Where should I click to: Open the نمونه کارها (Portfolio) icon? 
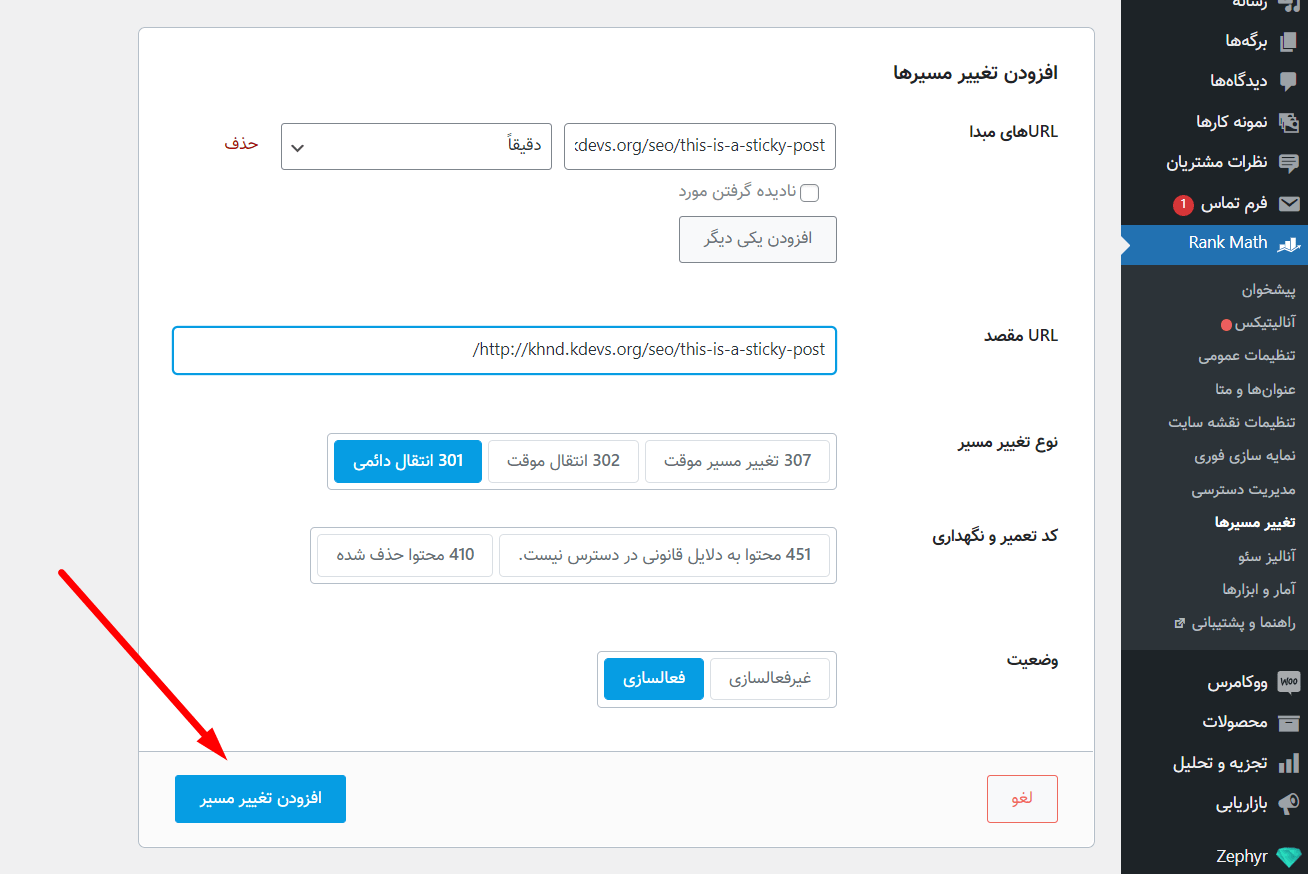point(1291,121)
